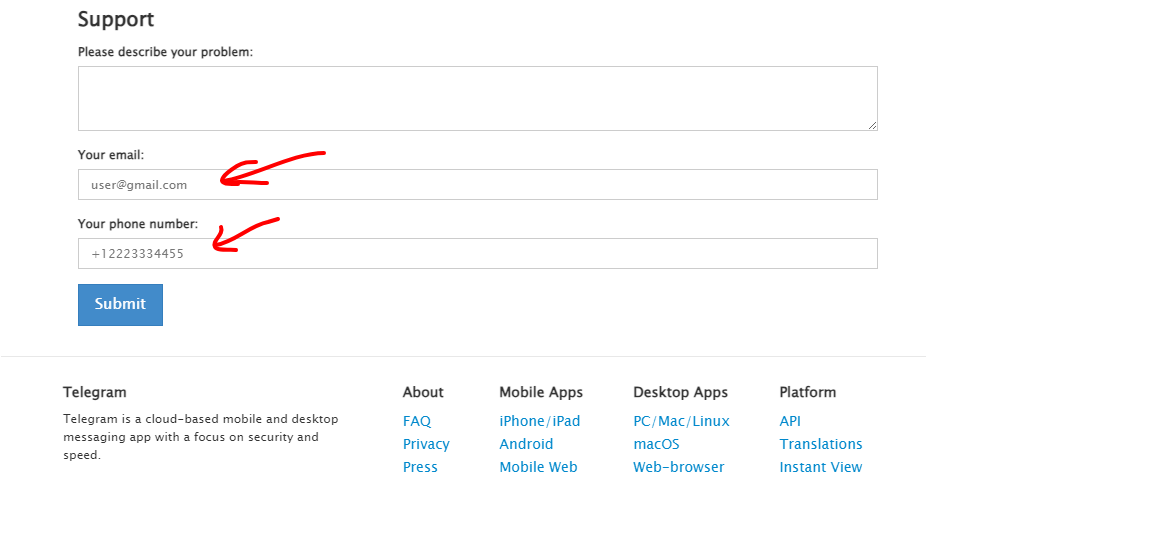The height and width of the screenshot is (535, 1156).
Task: Open the Android app link
Action: 526,444
